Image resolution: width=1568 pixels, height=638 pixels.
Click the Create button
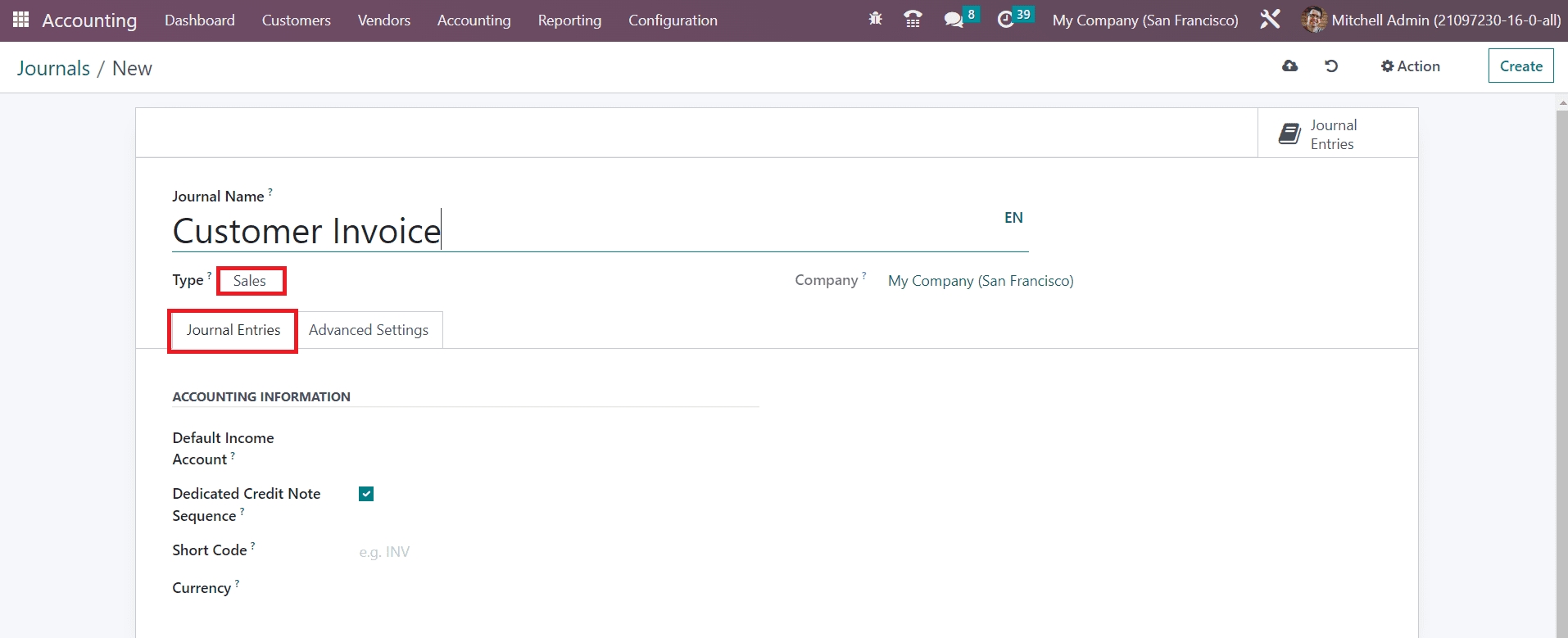1520,66
